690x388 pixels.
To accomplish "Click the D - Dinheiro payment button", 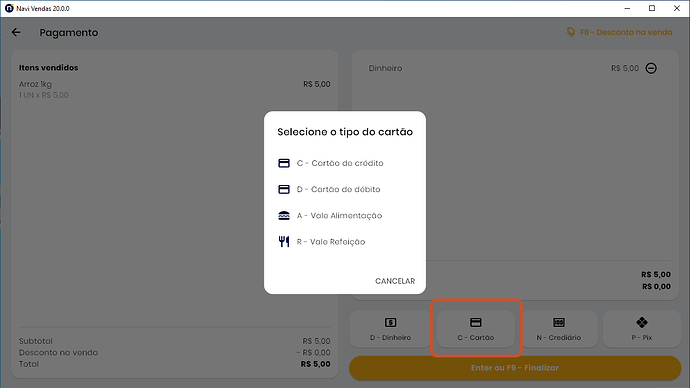I will 390,329.
